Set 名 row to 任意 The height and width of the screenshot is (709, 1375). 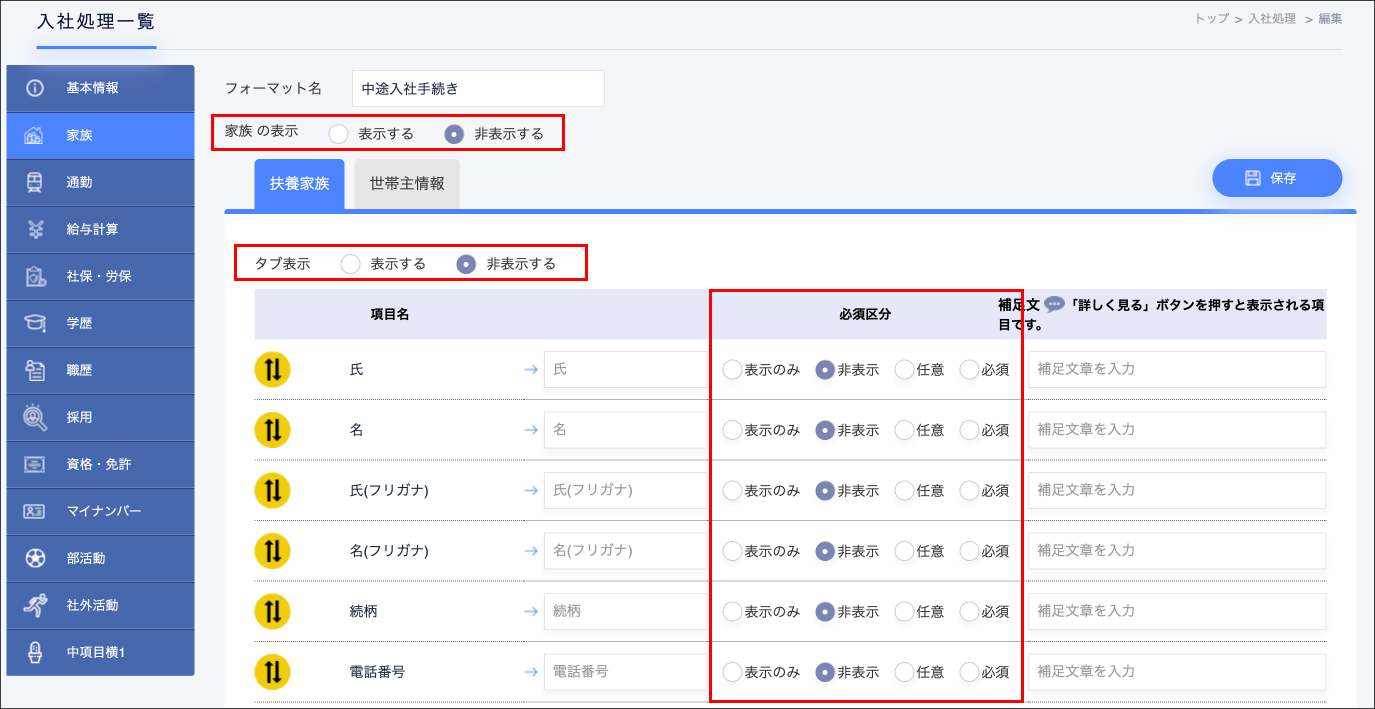click(x=904, y=430)
